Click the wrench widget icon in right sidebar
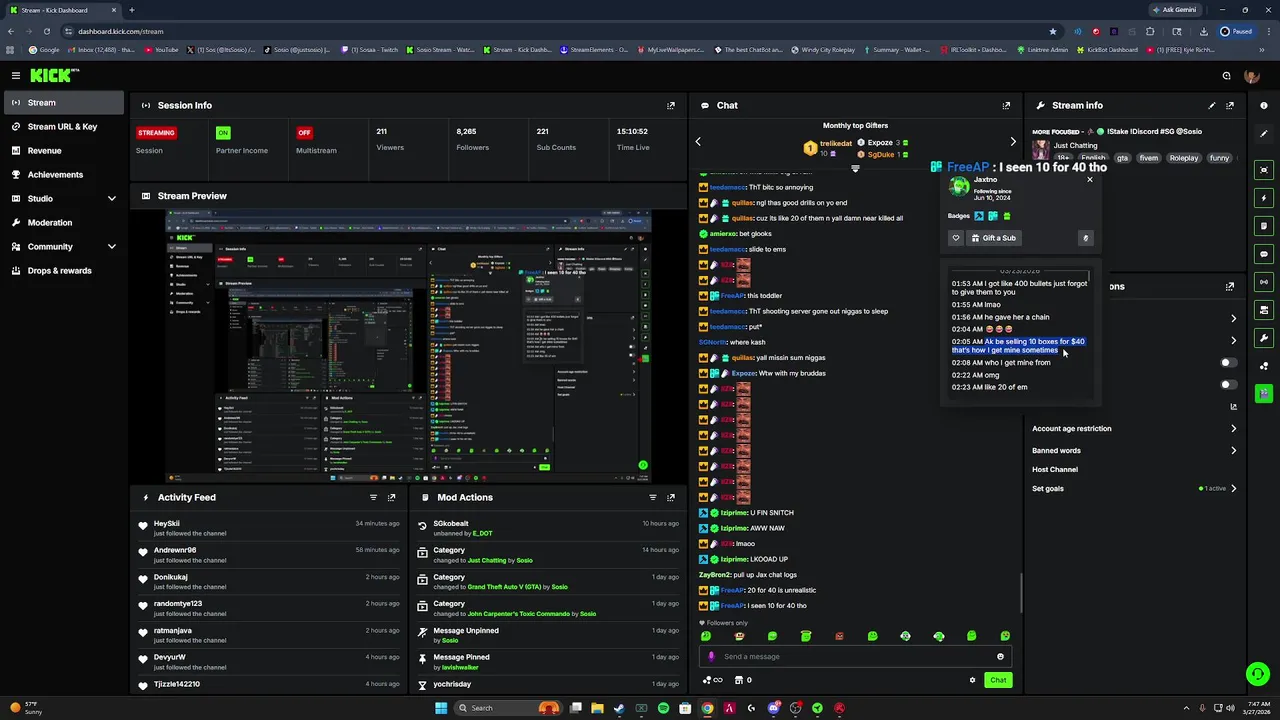1280x720 pixels. [x=1264, y=338]
